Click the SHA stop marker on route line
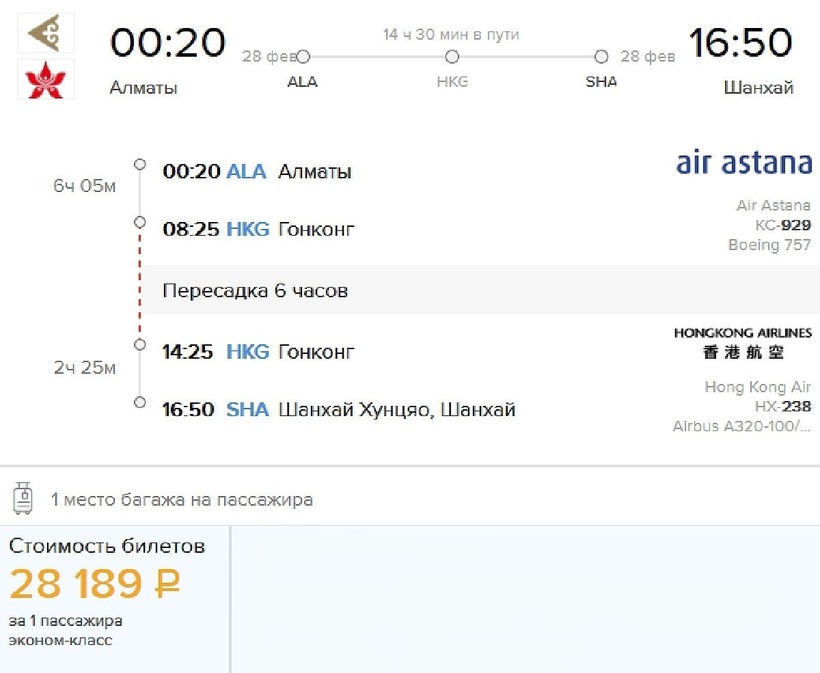 point(601,57)
